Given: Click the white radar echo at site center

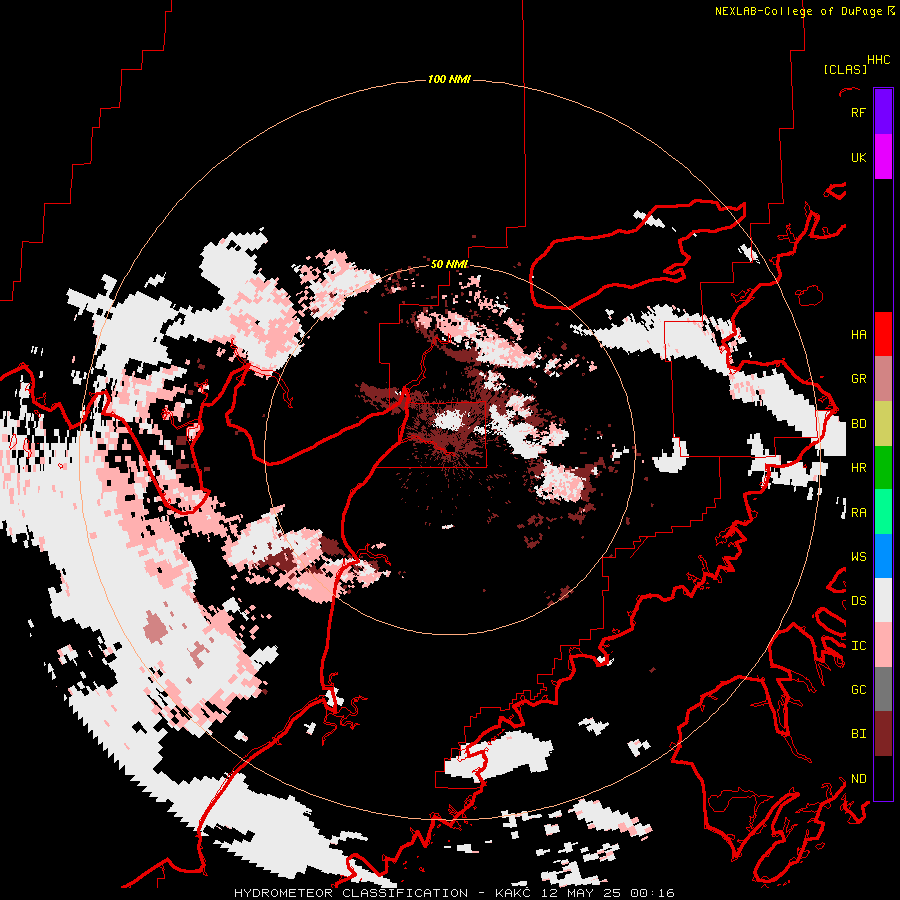Looking at the screenshot, I should point(450,422).
